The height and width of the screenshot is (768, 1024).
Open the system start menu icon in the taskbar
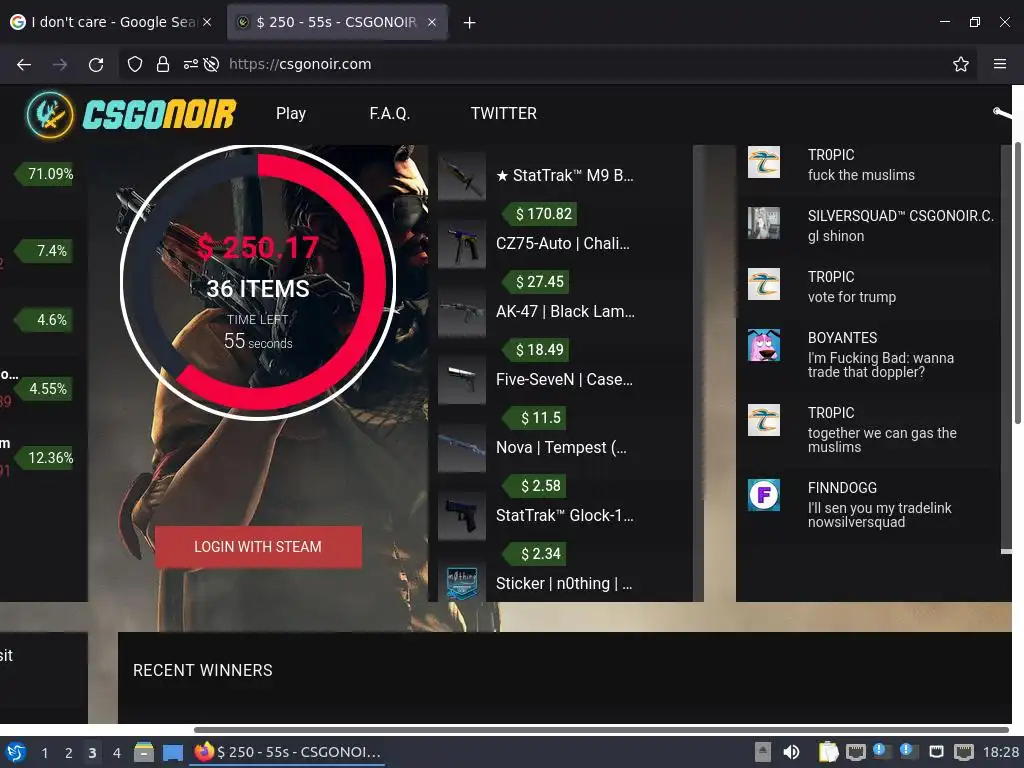(16, 752)
